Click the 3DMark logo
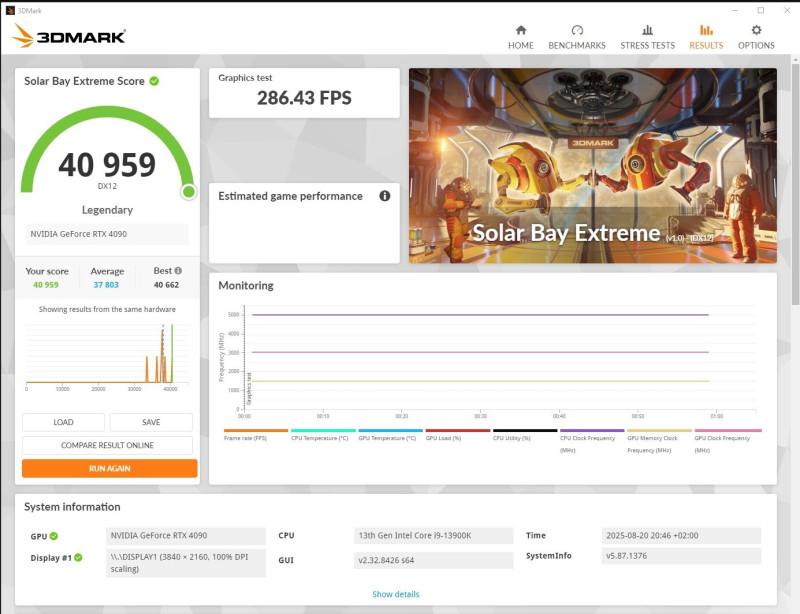Viewport: 800px width, 614px height. (x=69, y=36)
